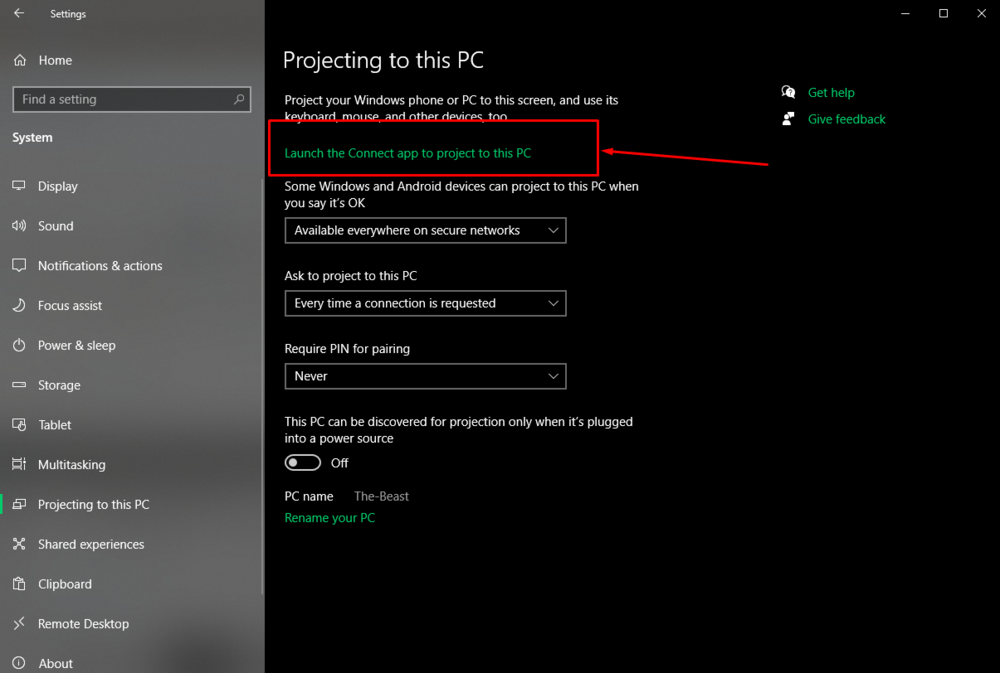This screenshot has height=673, width=1000.
Task: Click the Power & sleep icon
Action: [19, 345]
